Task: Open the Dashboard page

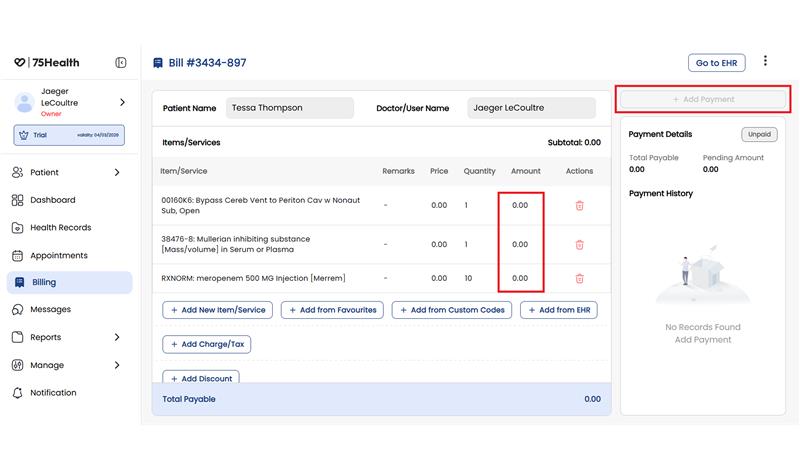Action: [x=52, y=200]
